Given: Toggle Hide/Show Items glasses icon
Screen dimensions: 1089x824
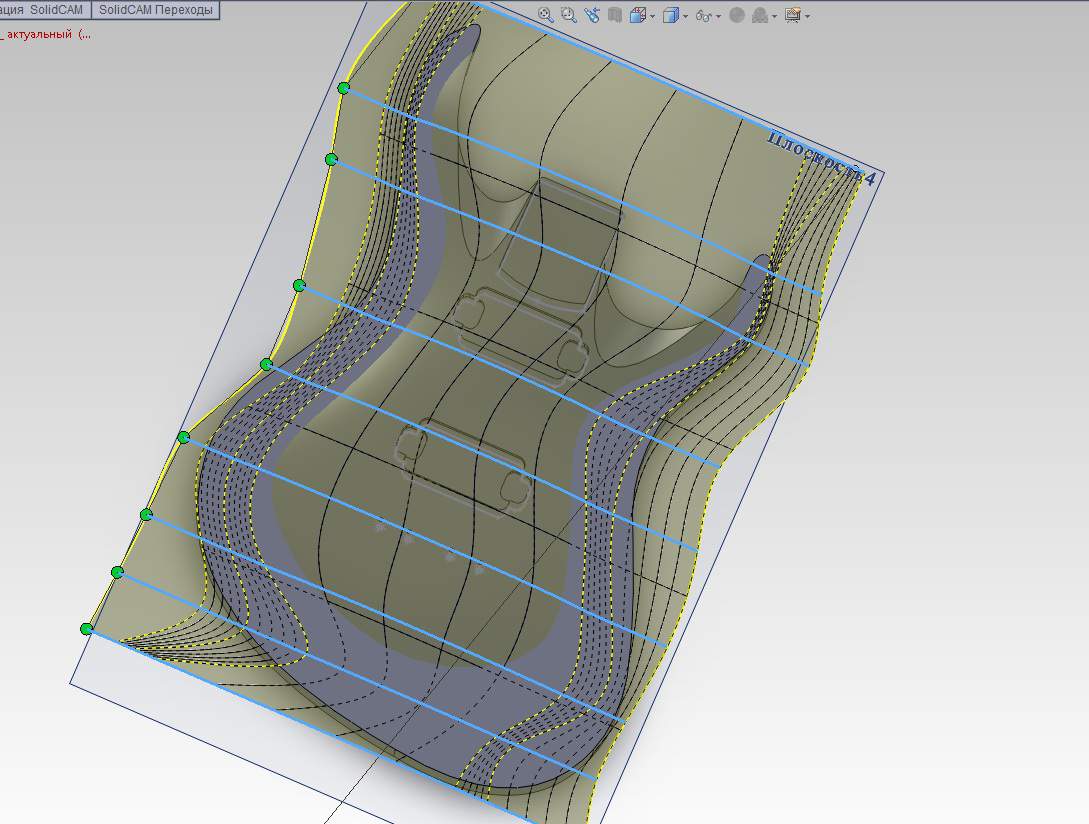Looking at the screenshot, I should tap(704, 15).
